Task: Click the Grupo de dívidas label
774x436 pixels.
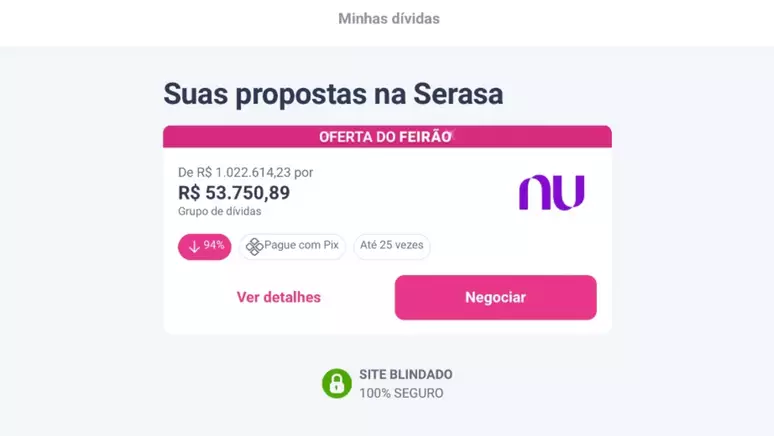Action: click(x=220, y=211)
